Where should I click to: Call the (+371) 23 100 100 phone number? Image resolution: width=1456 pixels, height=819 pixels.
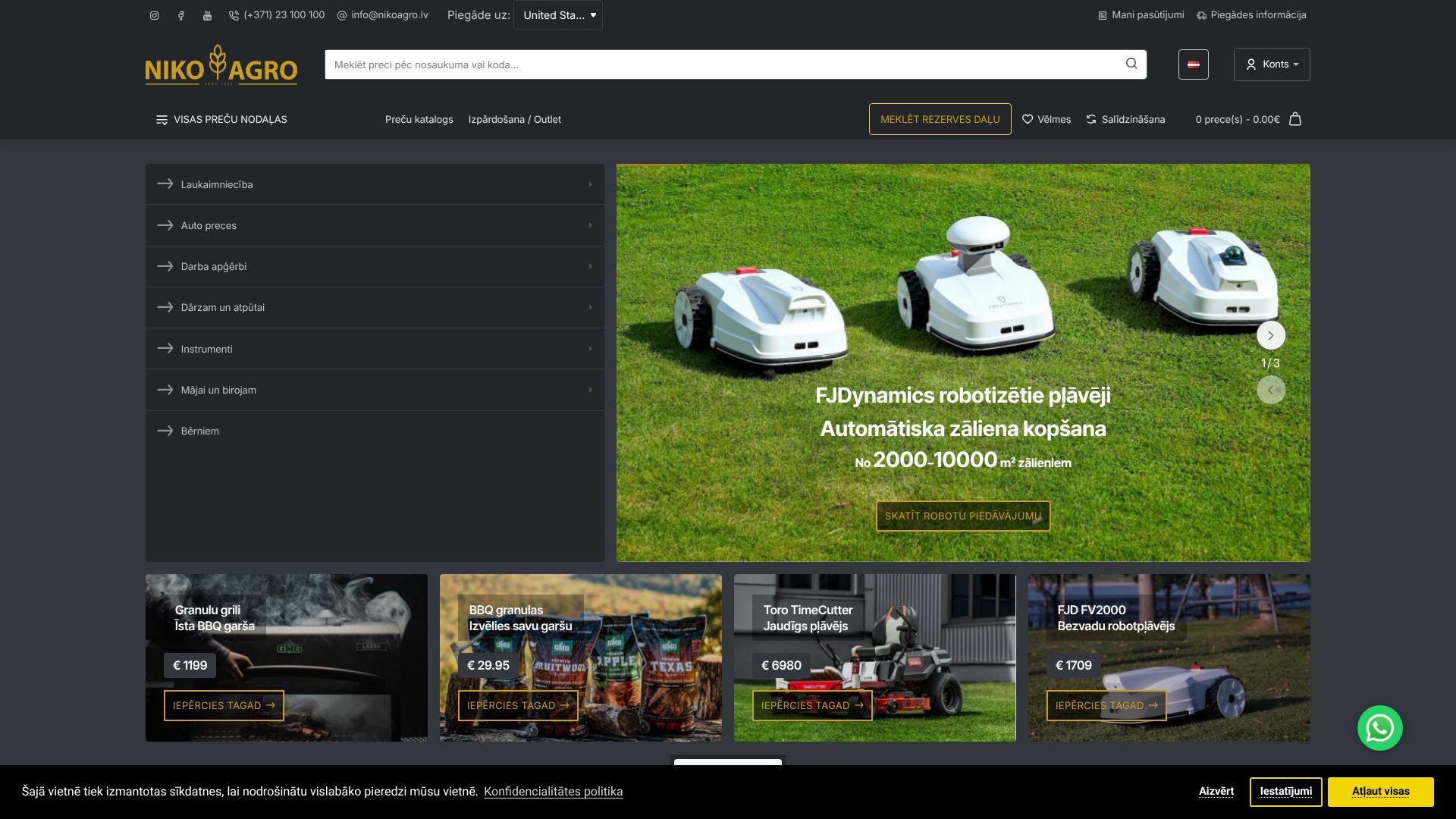pos(277,15)
